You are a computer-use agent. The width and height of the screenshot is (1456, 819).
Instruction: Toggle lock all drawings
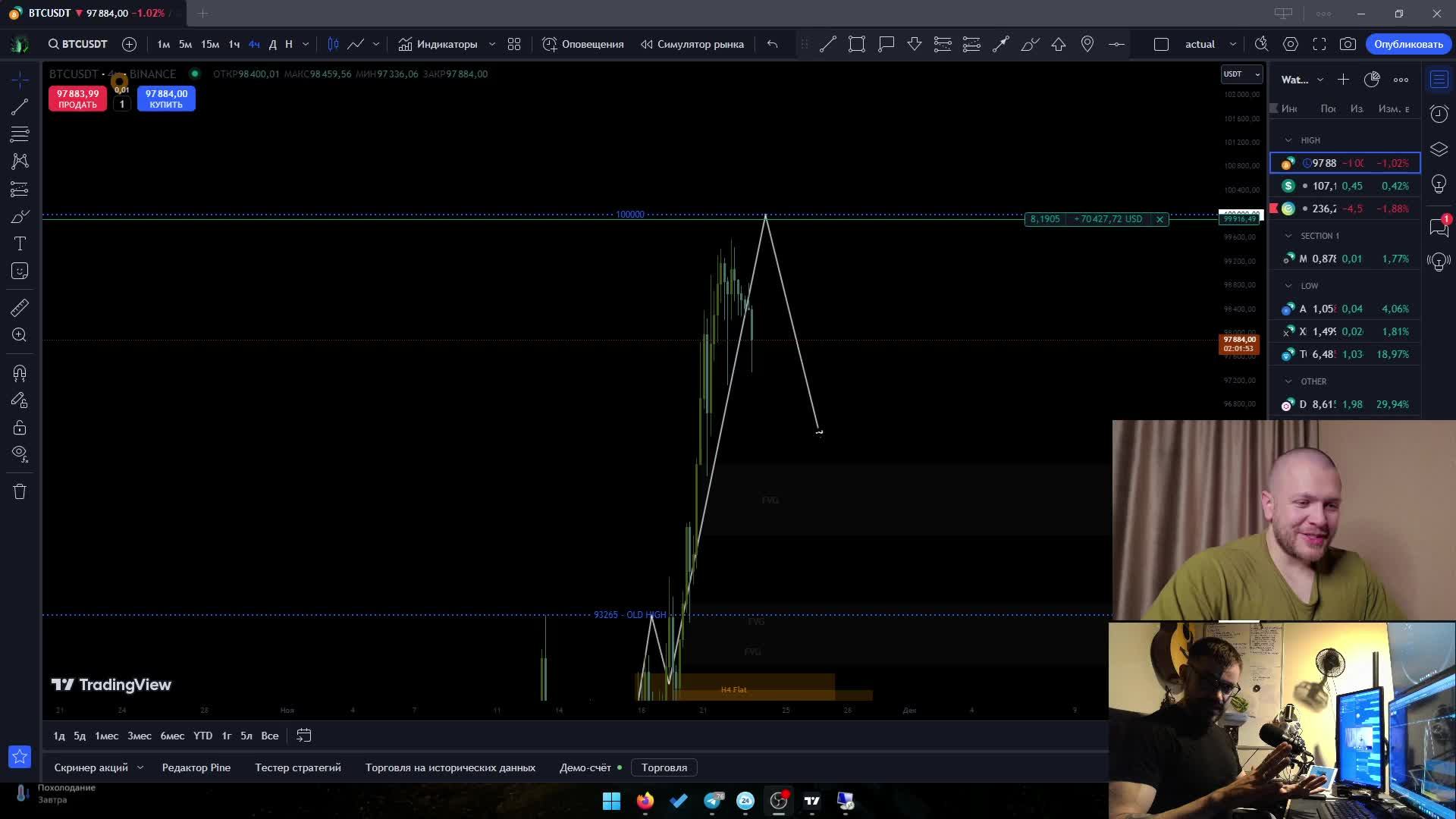[x=20, y=428]
